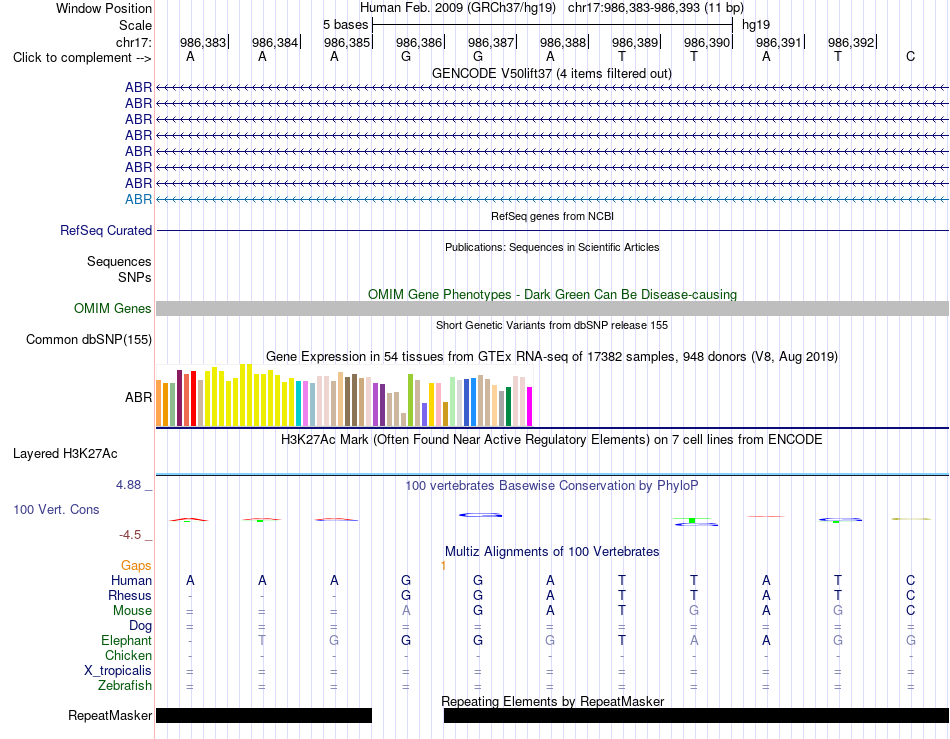The image size is (950, 739).
Task: Click the 'Window Position' label
Action: click(x=104, y=8)
